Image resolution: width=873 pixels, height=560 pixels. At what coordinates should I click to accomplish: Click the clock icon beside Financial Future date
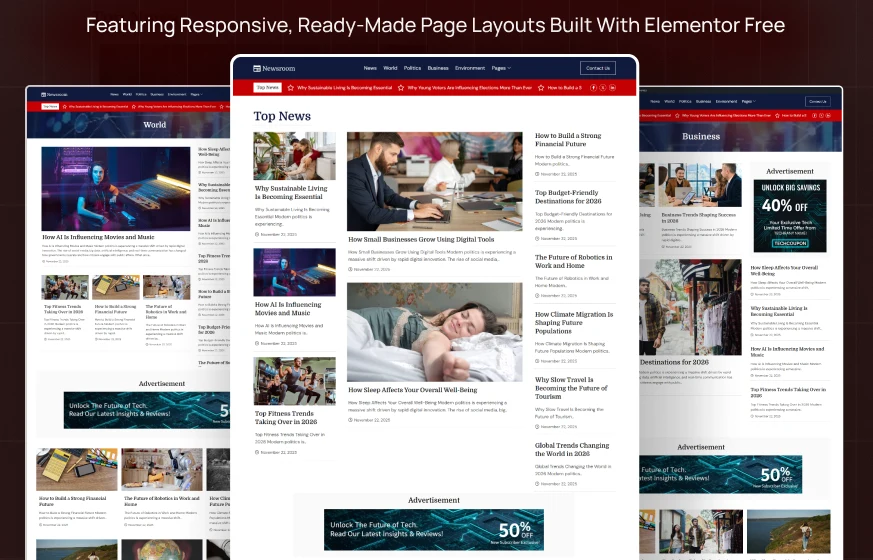point(537,174)
